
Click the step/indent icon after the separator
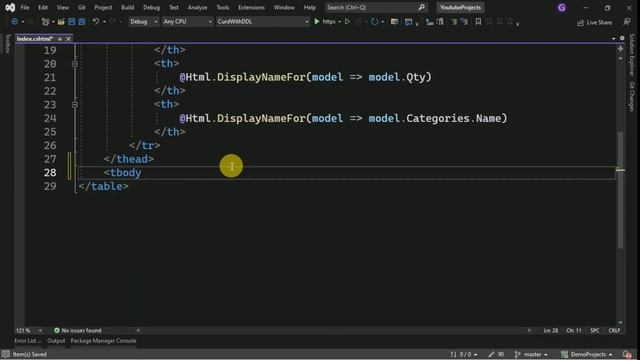(429, 22)
